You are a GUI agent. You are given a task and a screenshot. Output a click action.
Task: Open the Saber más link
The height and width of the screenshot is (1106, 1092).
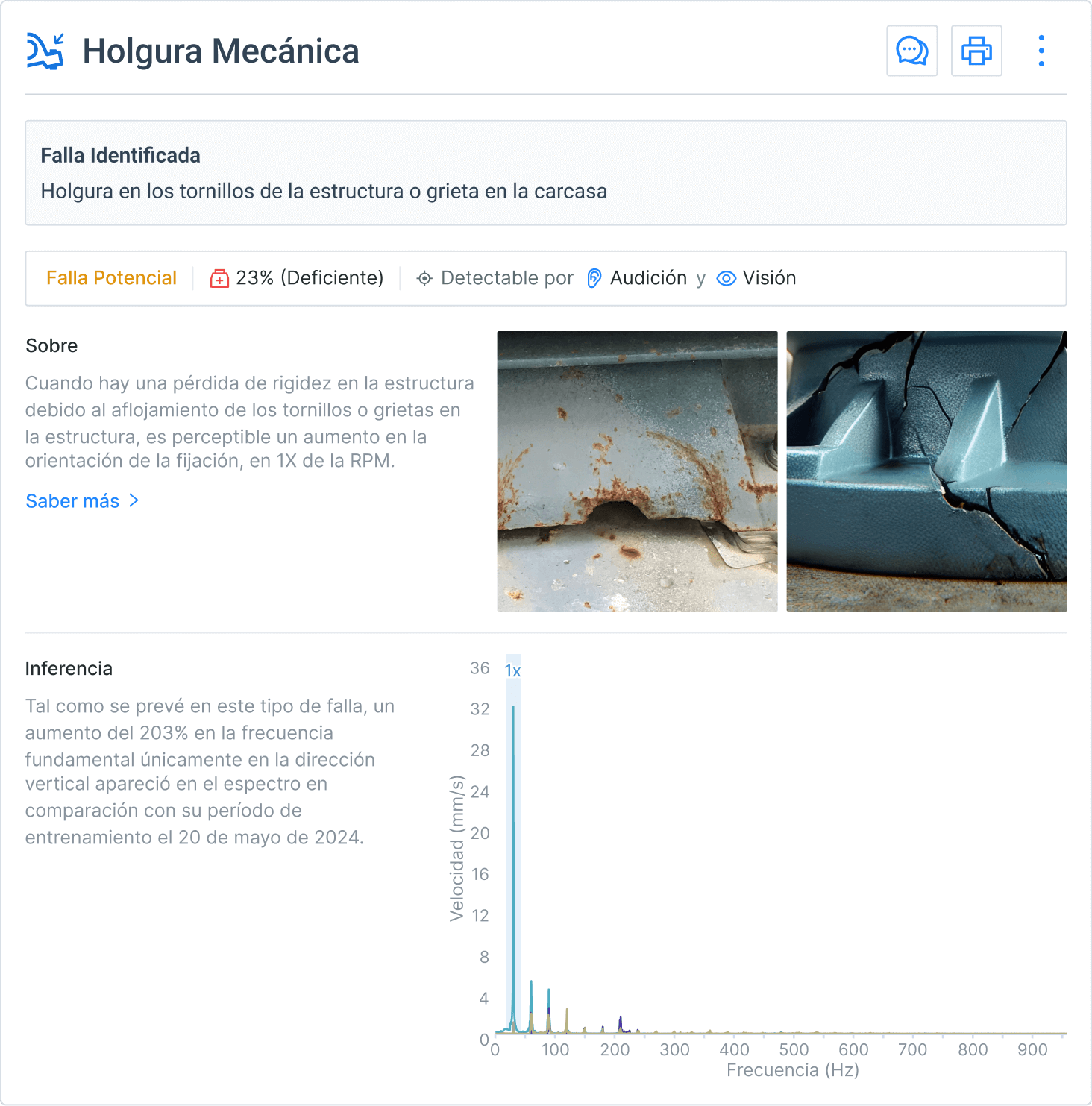(x=72, y=501)
